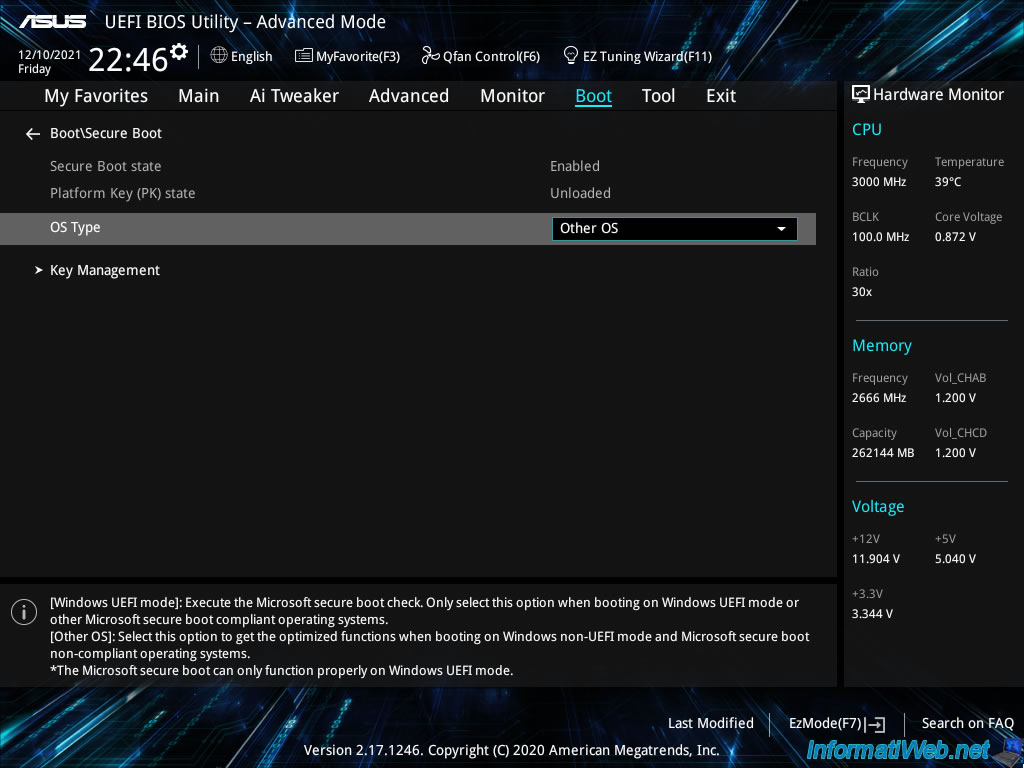Click Search on FAQ
The width and height of the screenshot is (1024, 768).
tap(967, 723)
